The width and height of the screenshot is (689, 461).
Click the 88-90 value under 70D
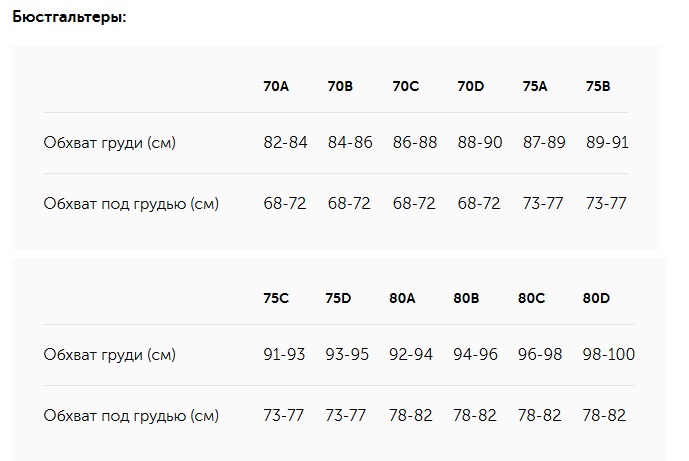479,142
